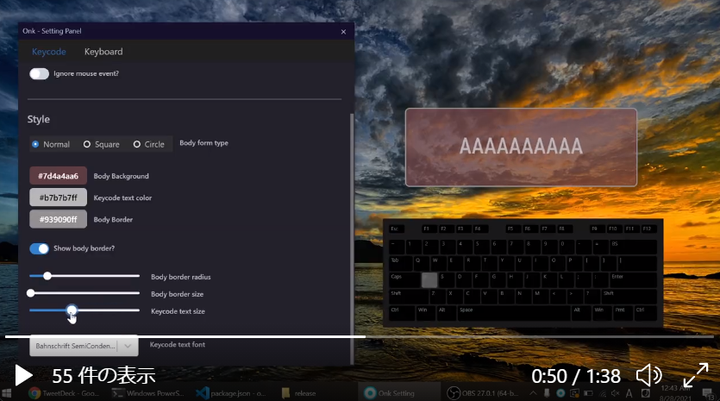The height and width of the screenshot is (401, 720).
Task: Expand the video to fullscreen
Action: tap(696, 375)
